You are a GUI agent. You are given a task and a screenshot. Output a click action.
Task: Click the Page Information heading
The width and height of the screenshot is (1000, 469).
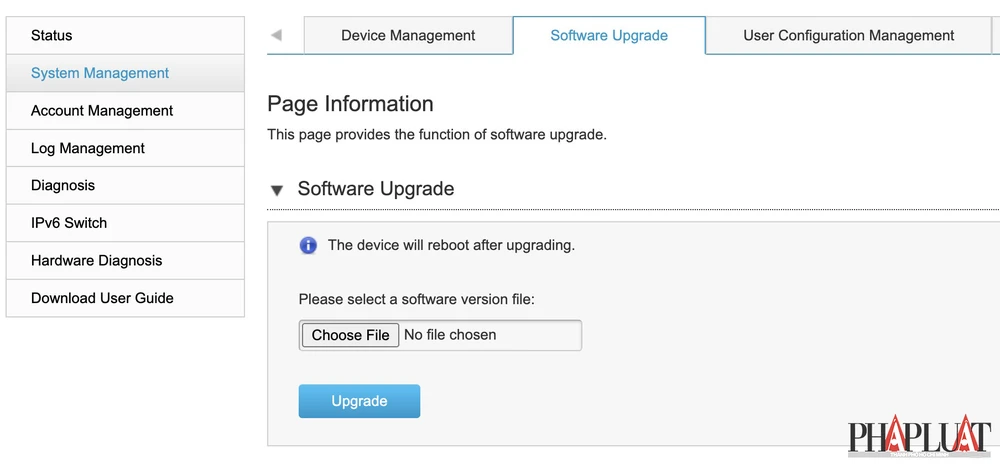pos(350,104)
